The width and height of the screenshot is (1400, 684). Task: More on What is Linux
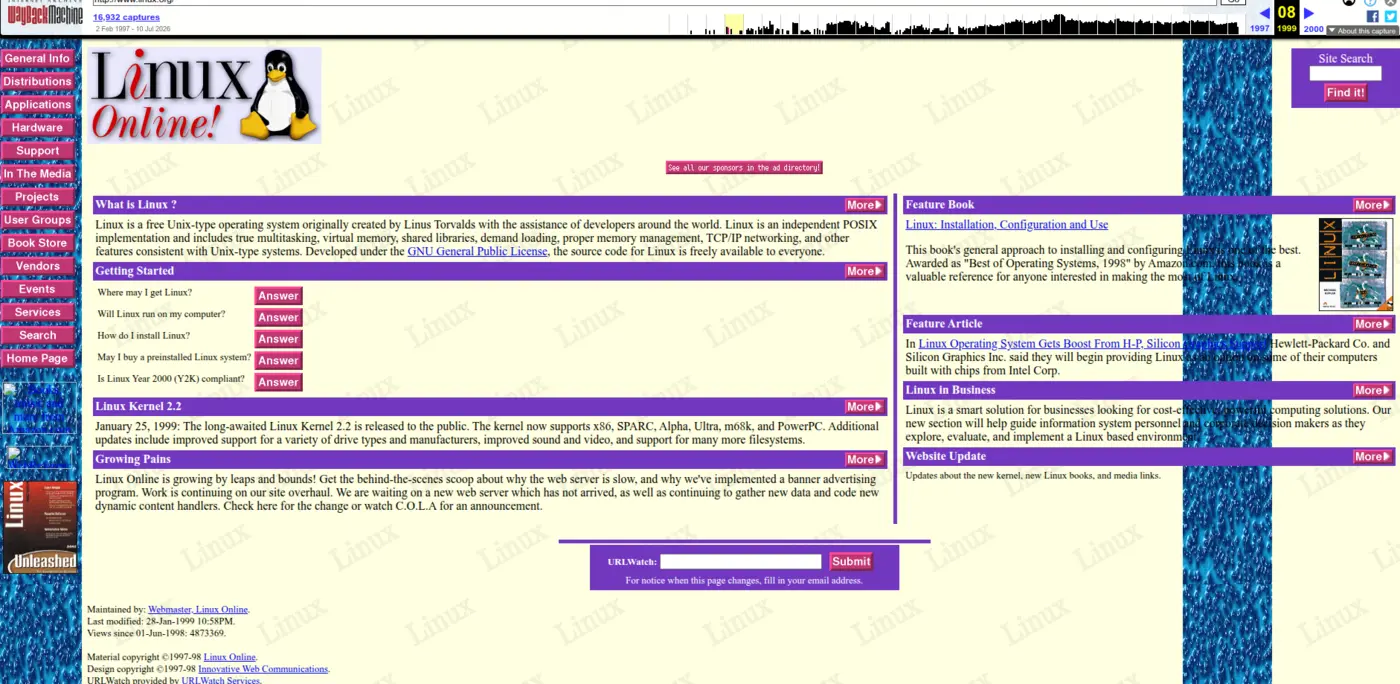pyautogui.click(x=865, y=205)
